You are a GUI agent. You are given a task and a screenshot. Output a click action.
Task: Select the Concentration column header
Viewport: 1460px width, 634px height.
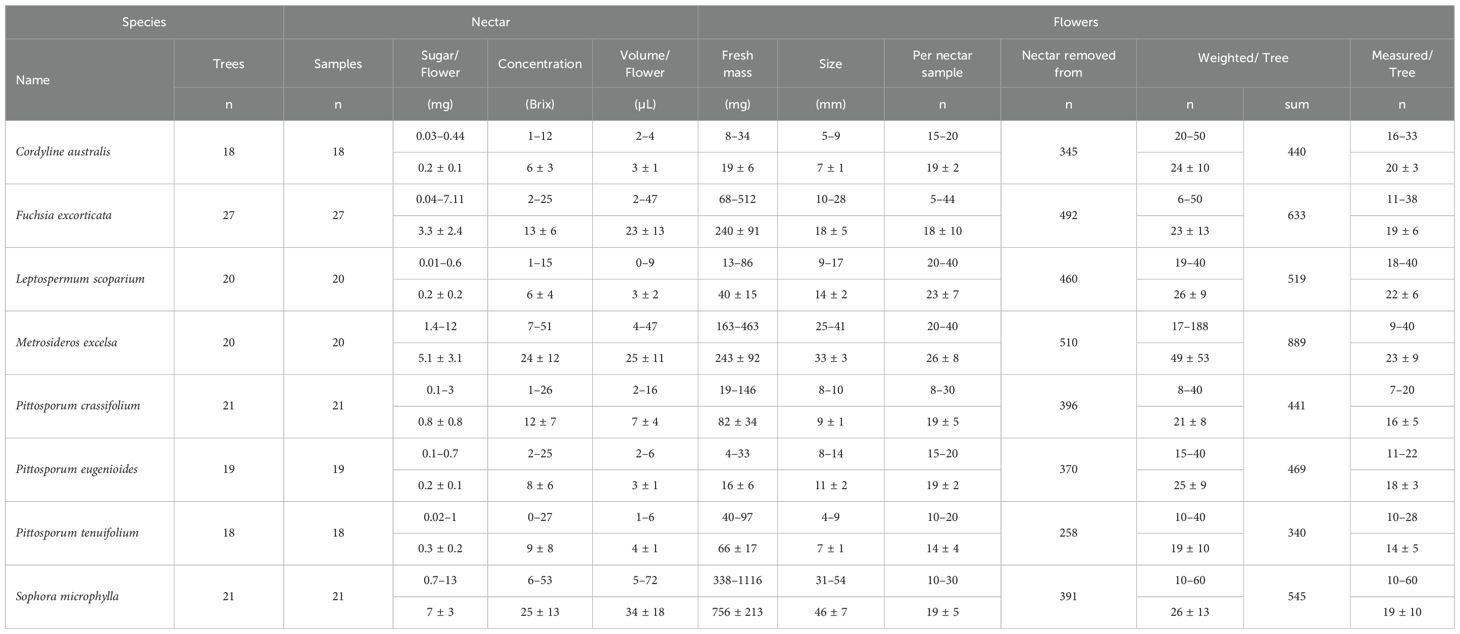(540, 64)
